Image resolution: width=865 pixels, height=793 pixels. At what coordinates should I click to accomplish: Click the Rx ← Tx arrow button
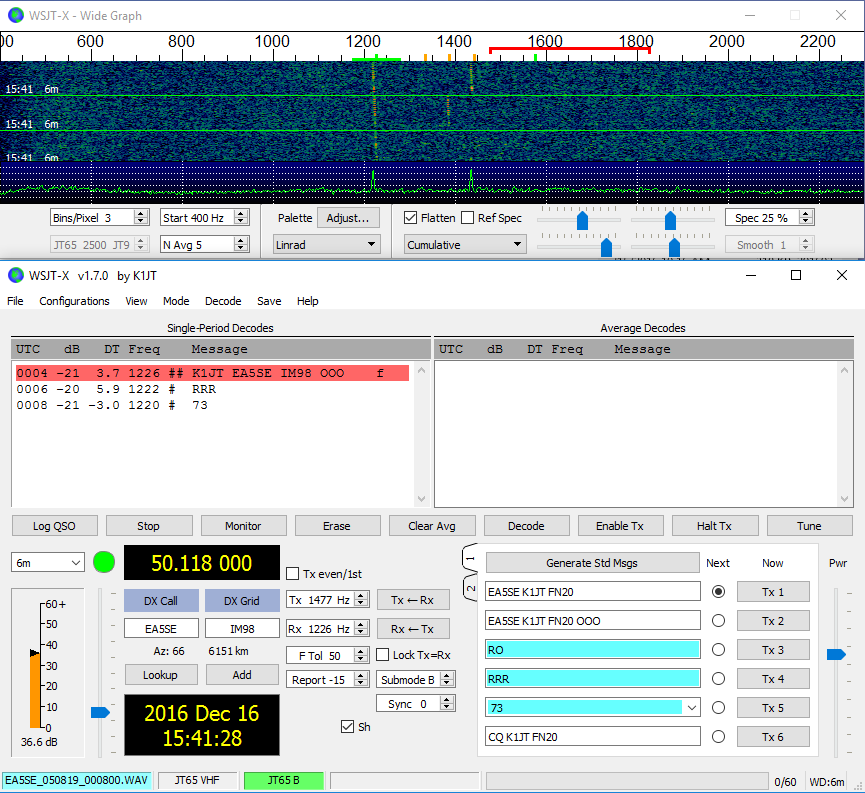(x=413, y=629)
